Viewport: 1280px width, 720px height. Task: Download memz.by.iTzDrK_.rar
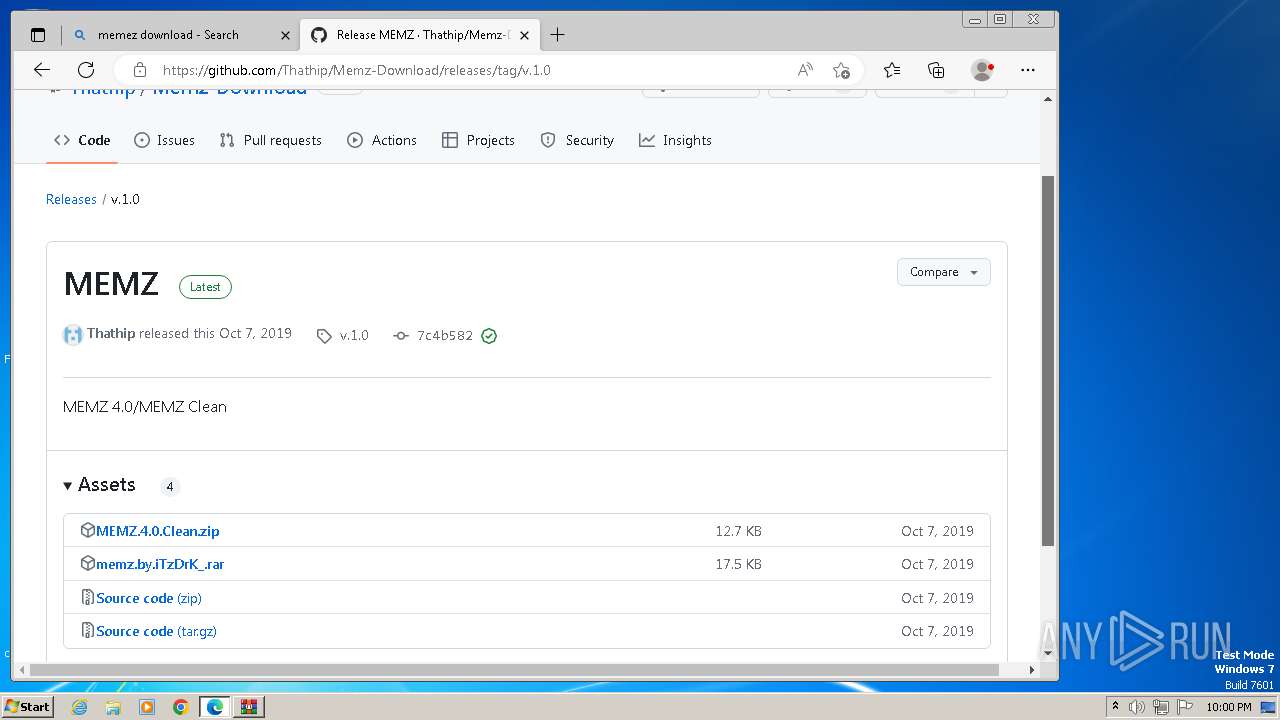tap(160, 564)
